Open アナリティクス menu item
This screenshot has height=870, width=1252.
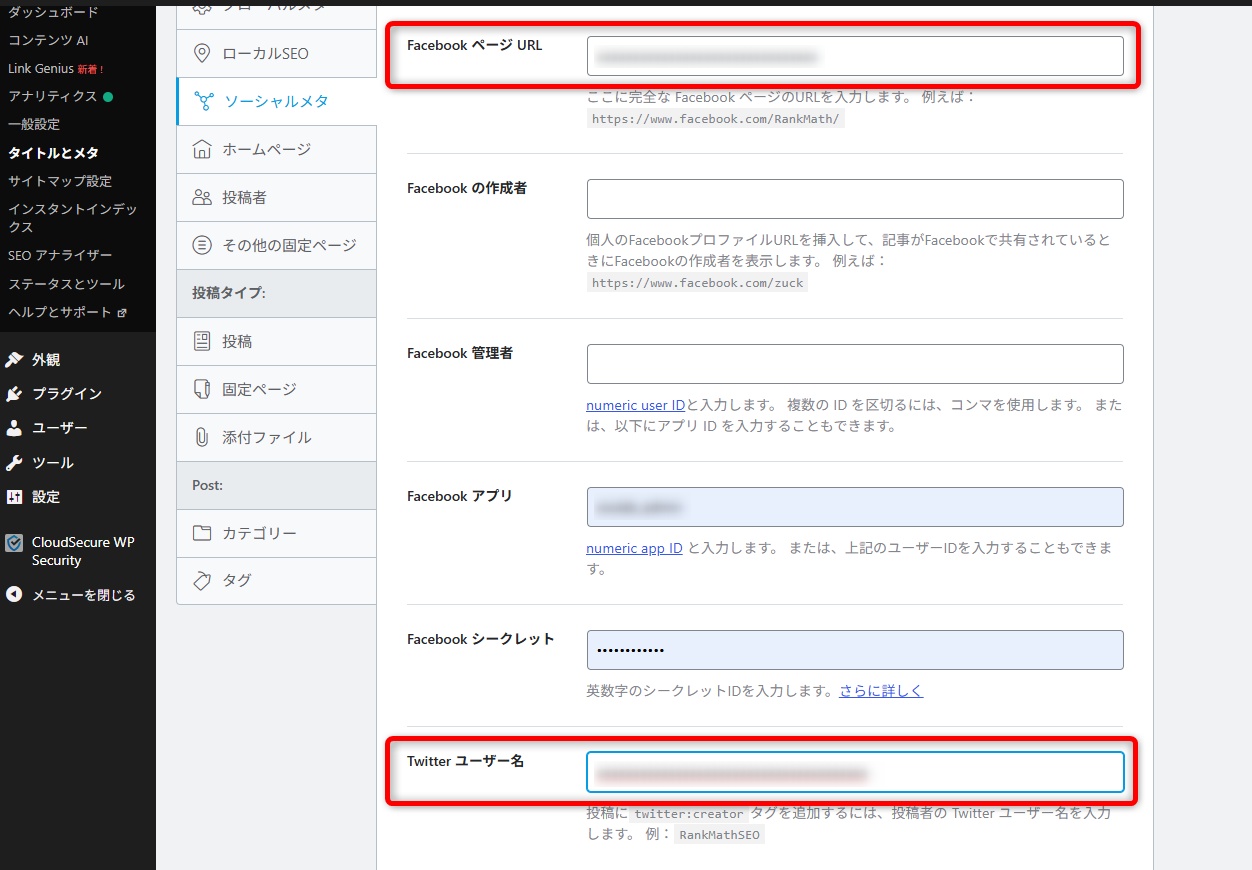pyautogui.click(x=60, y=96)
